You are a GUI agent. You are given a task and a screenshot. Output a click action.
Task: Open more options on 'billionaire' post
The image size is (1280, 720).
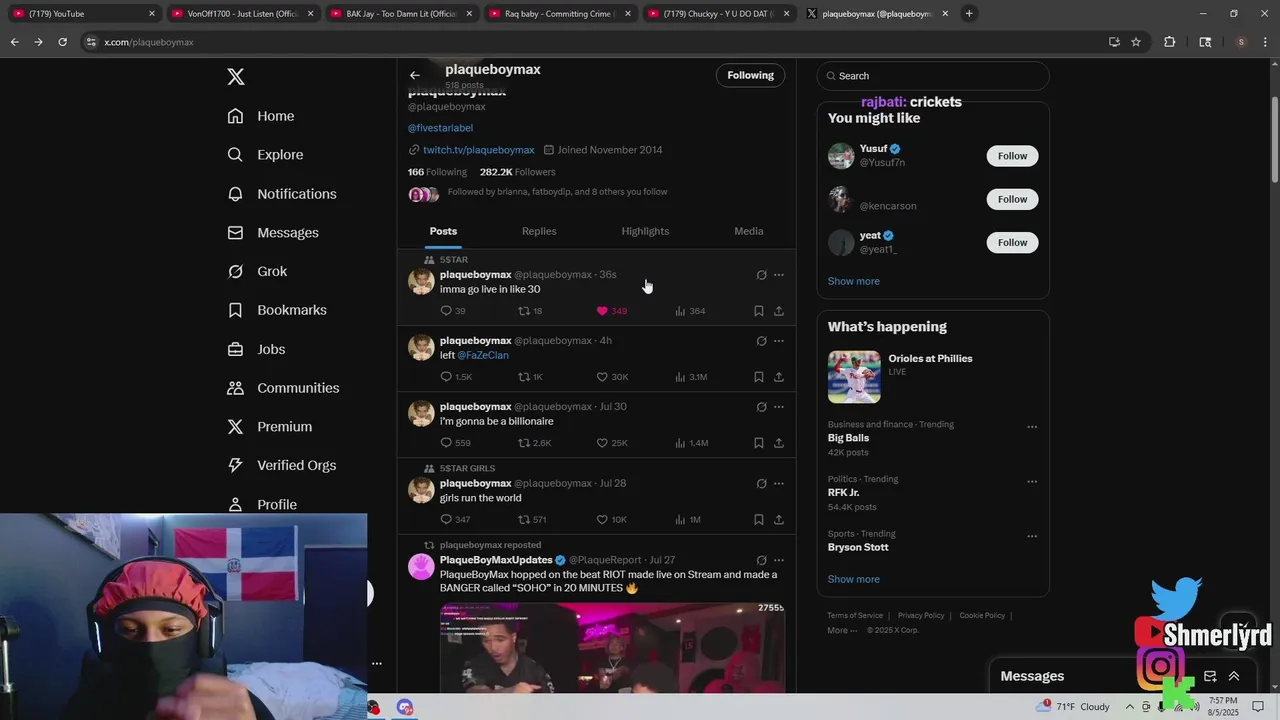point(779,407)
